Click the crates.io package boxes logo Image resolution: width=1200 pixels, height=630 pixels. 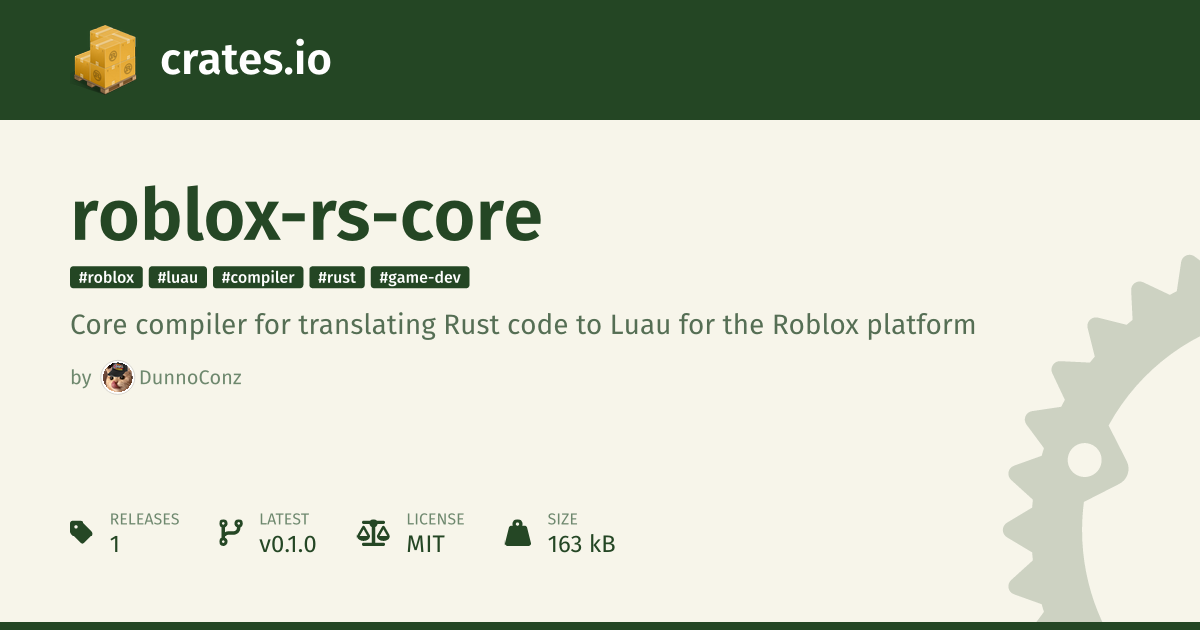point(104,59)
